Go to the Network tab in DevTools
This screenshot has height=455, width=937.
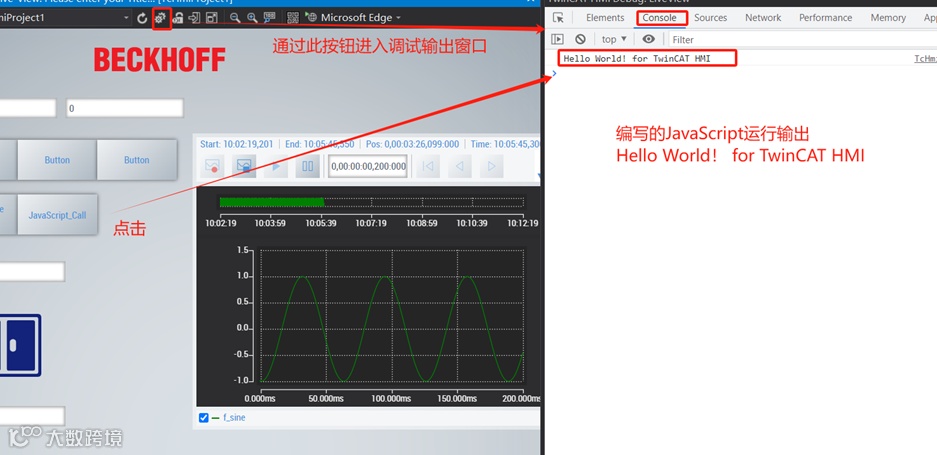[x=763, y=18]
